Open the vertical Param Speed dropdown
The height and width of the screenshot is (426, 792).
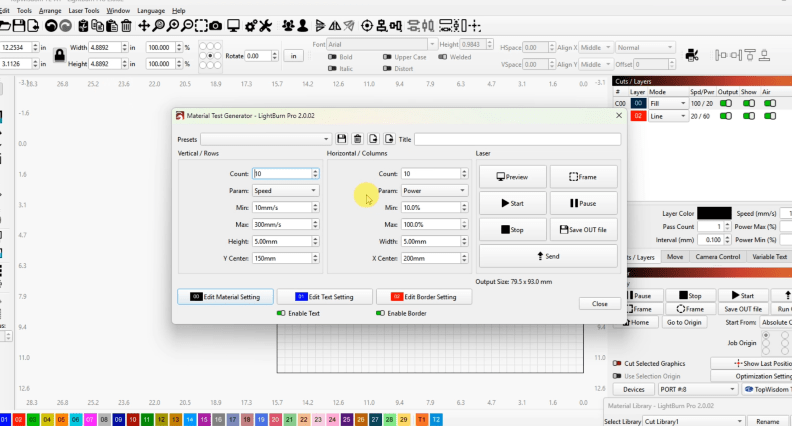click(285, 190)
